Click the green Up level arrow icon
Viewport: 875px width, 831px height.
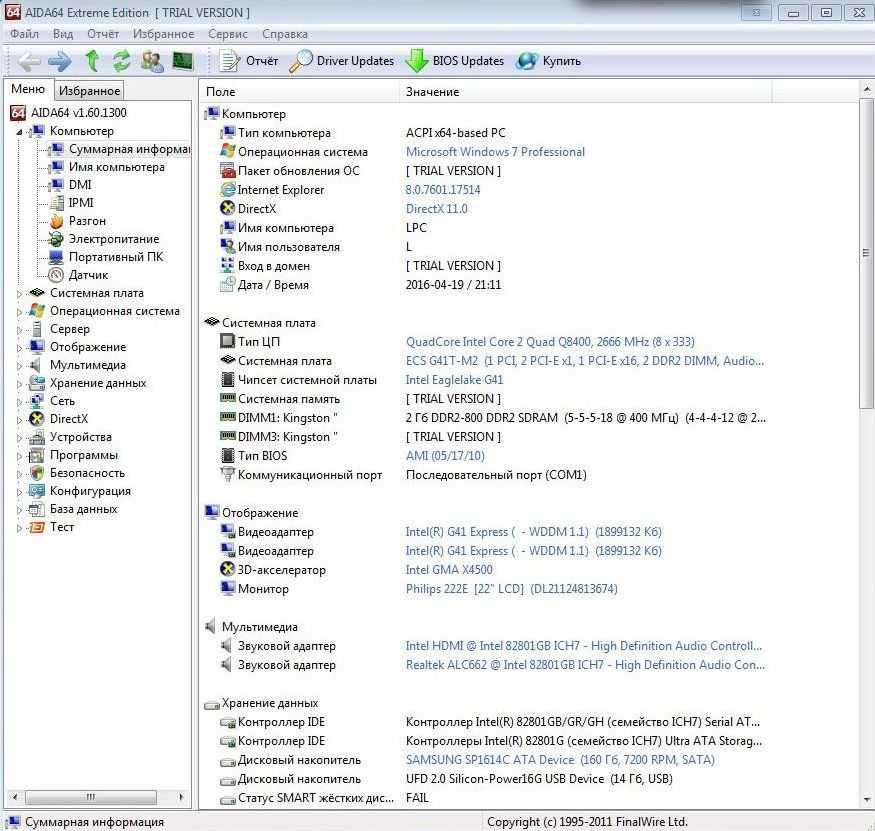(93, 60)
